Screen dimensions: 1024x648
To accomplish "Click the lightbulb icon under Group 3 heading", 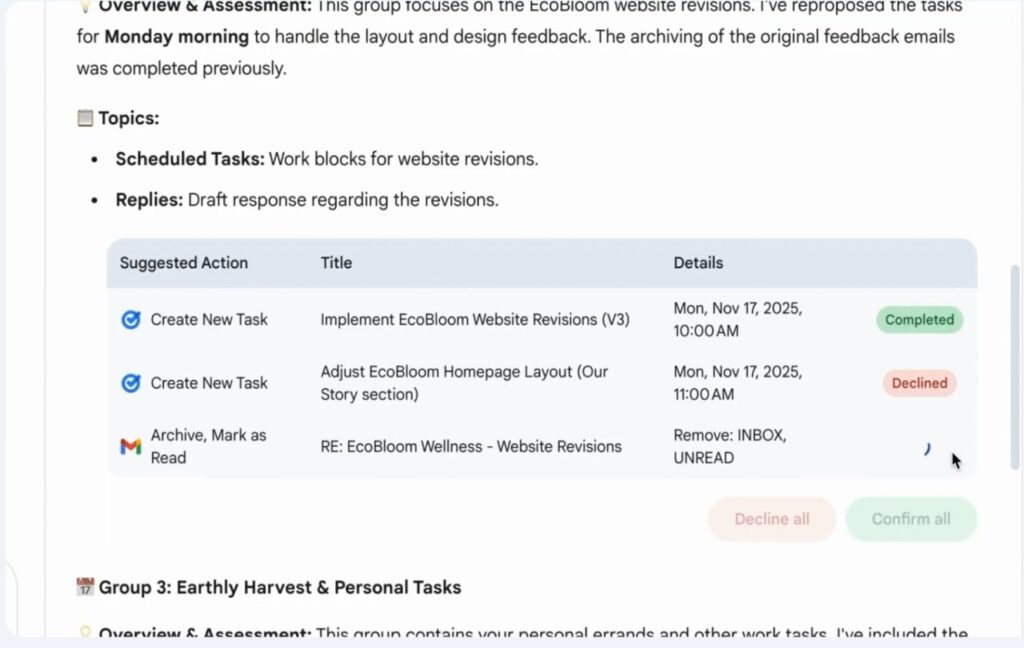I will pyautogui.click(x=85, y=633).
